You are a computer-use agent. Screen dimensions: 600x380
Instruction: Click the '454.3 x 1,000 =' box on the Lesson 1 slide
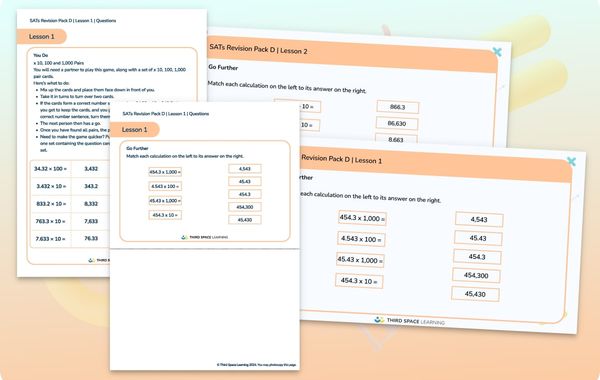[x=362, y=218]
